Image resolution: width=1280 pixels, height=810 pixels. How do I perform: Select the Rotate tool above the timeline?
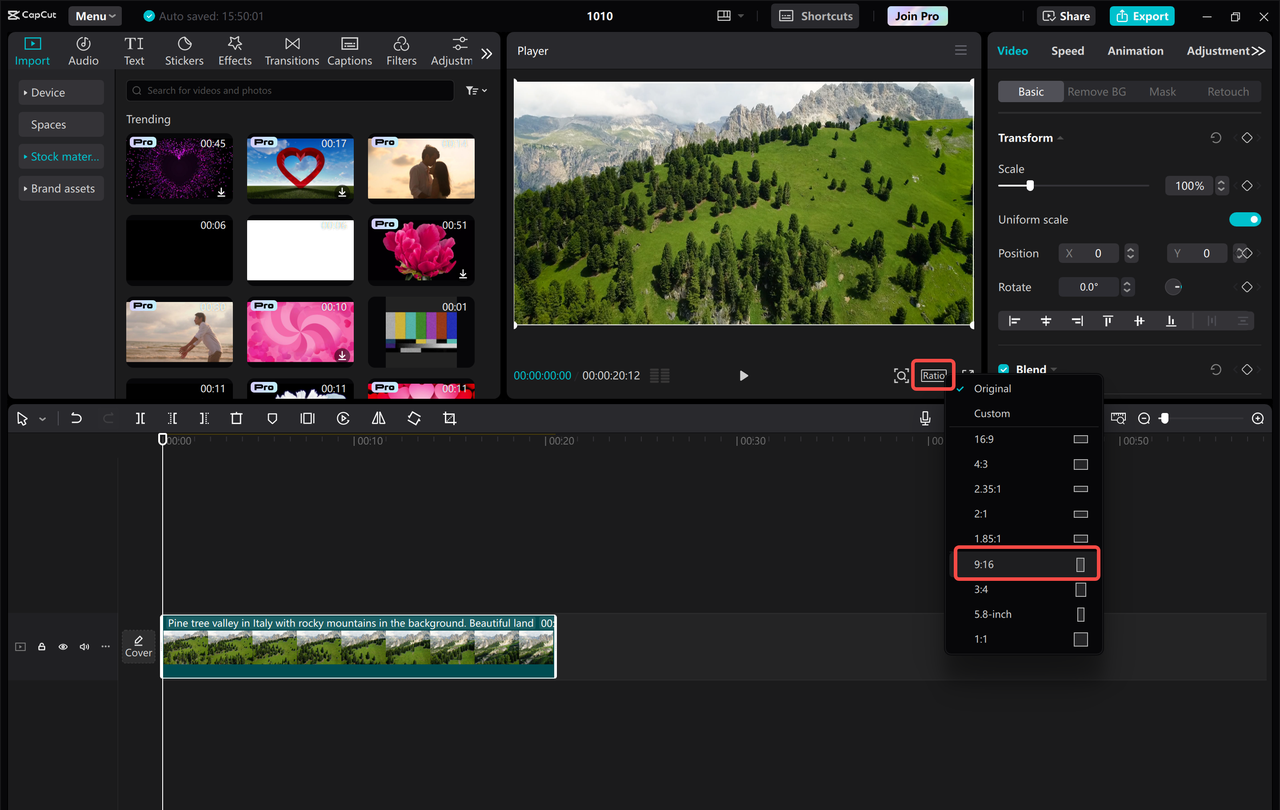pyautogui.click(x=414, y=418)
